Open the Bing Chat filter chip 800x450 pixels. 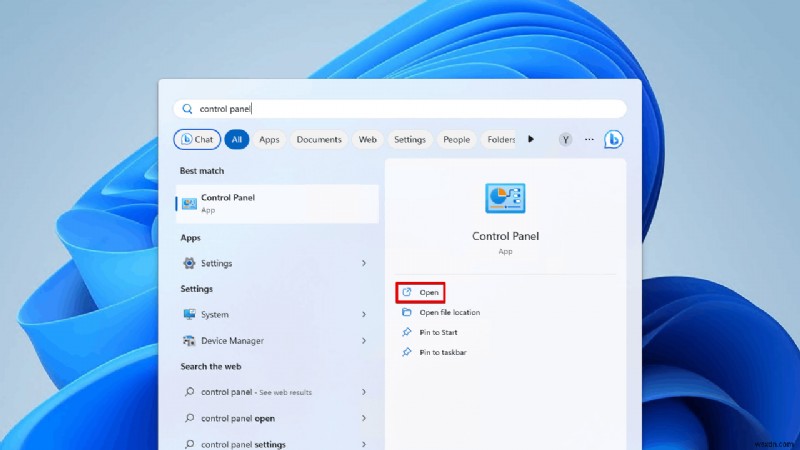(x=197, y=139)
